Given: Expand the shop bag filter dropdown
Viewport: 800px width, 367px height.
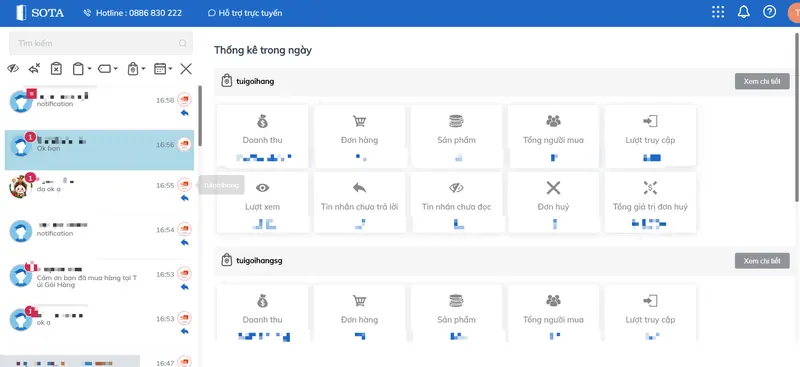Looking at the screenshot, I should (136, 68).
